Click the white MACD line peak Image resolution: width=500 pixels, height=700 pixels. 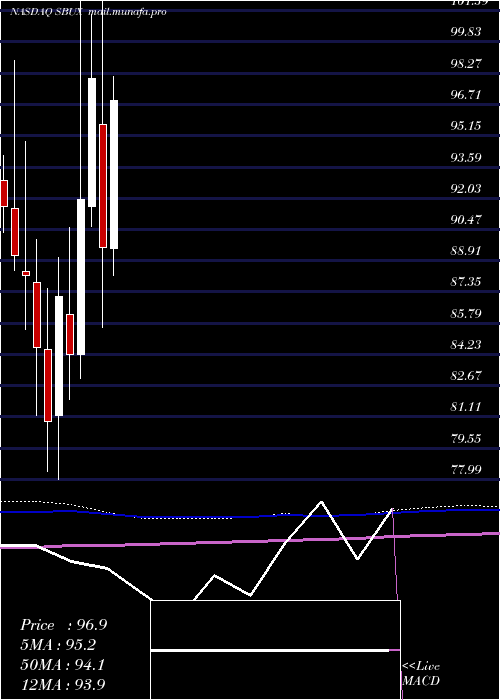(x=321, y=502)
